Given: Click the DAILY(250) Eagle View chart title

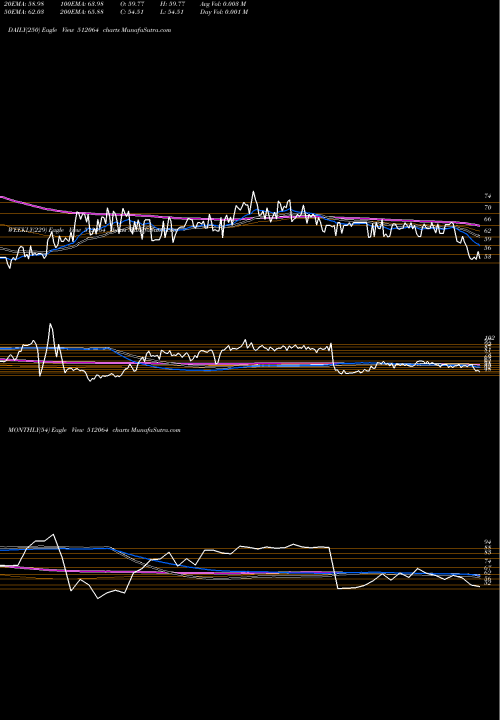Looking at the screenshot, I should 90,30.
